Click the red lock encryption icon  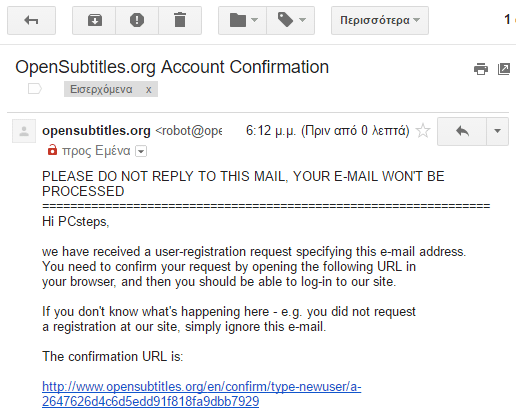[x=52, y=150]
